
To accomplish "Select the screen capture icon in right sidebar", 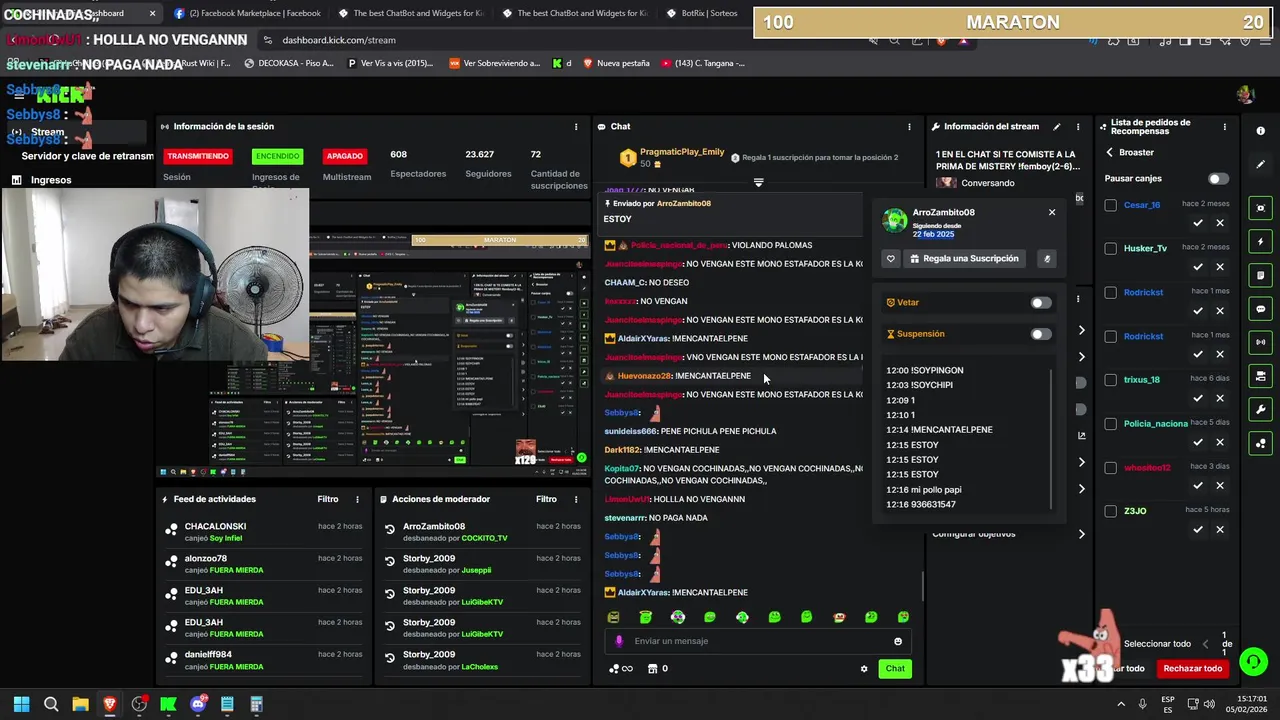I will pos(1260,208).
